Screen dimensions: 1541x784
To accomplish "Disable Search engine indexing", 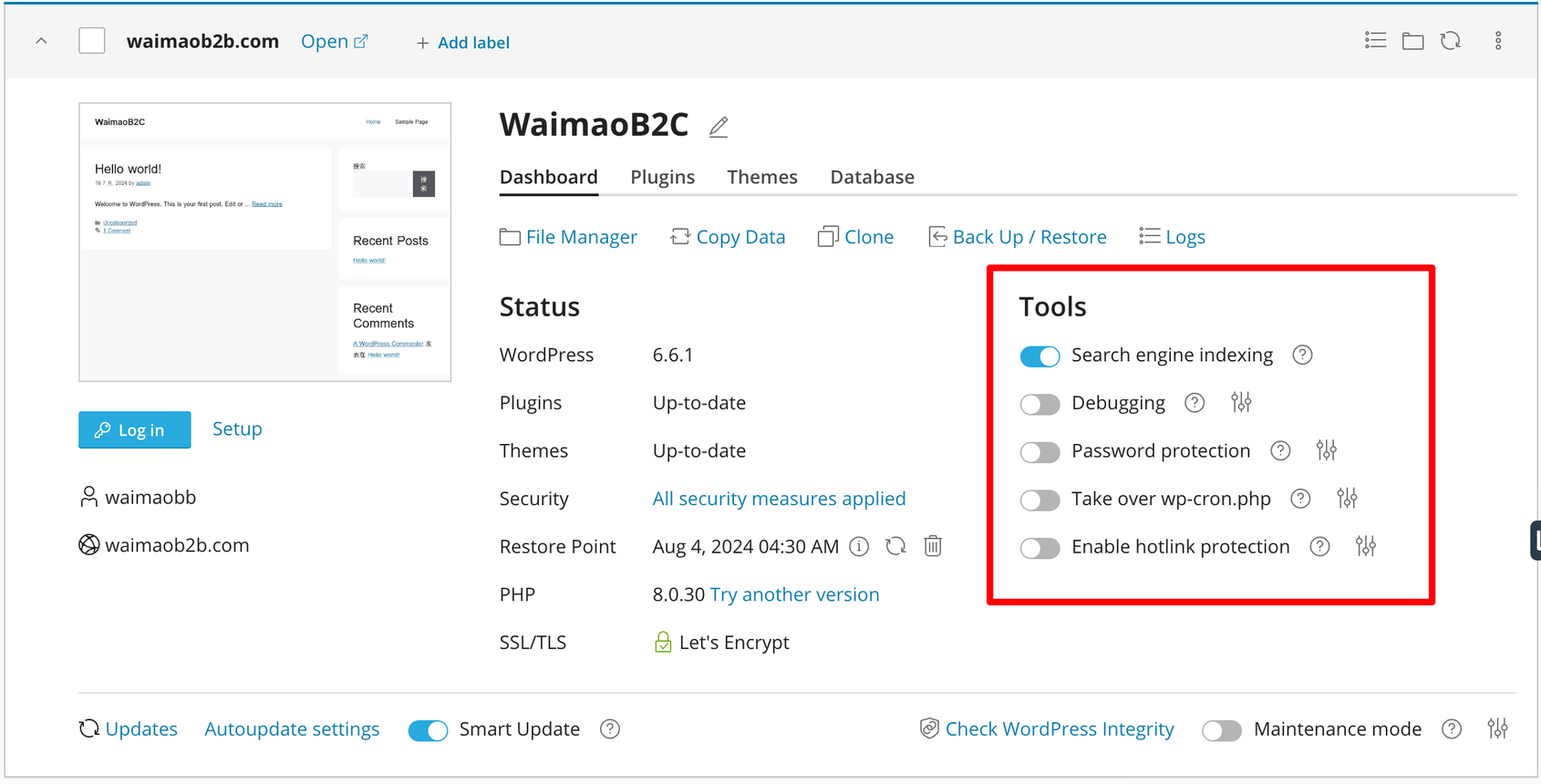I will click(1039, 356).
